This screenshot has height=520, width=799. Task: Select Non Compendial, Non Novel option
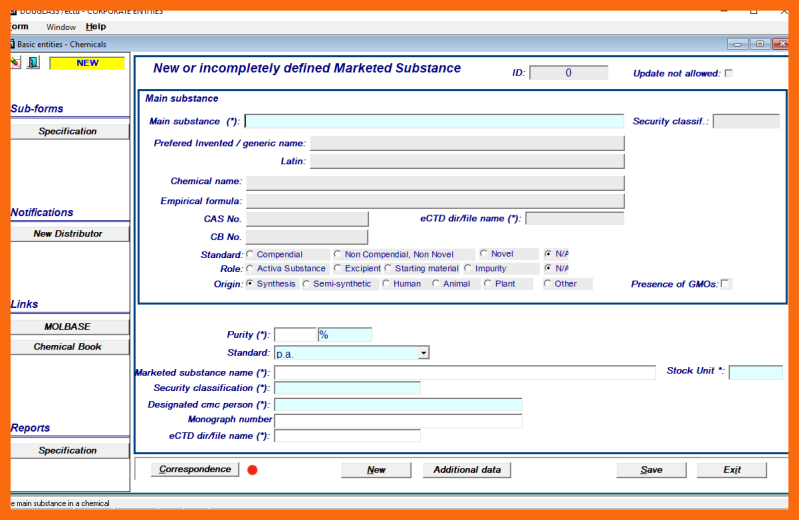pos(337,254)
